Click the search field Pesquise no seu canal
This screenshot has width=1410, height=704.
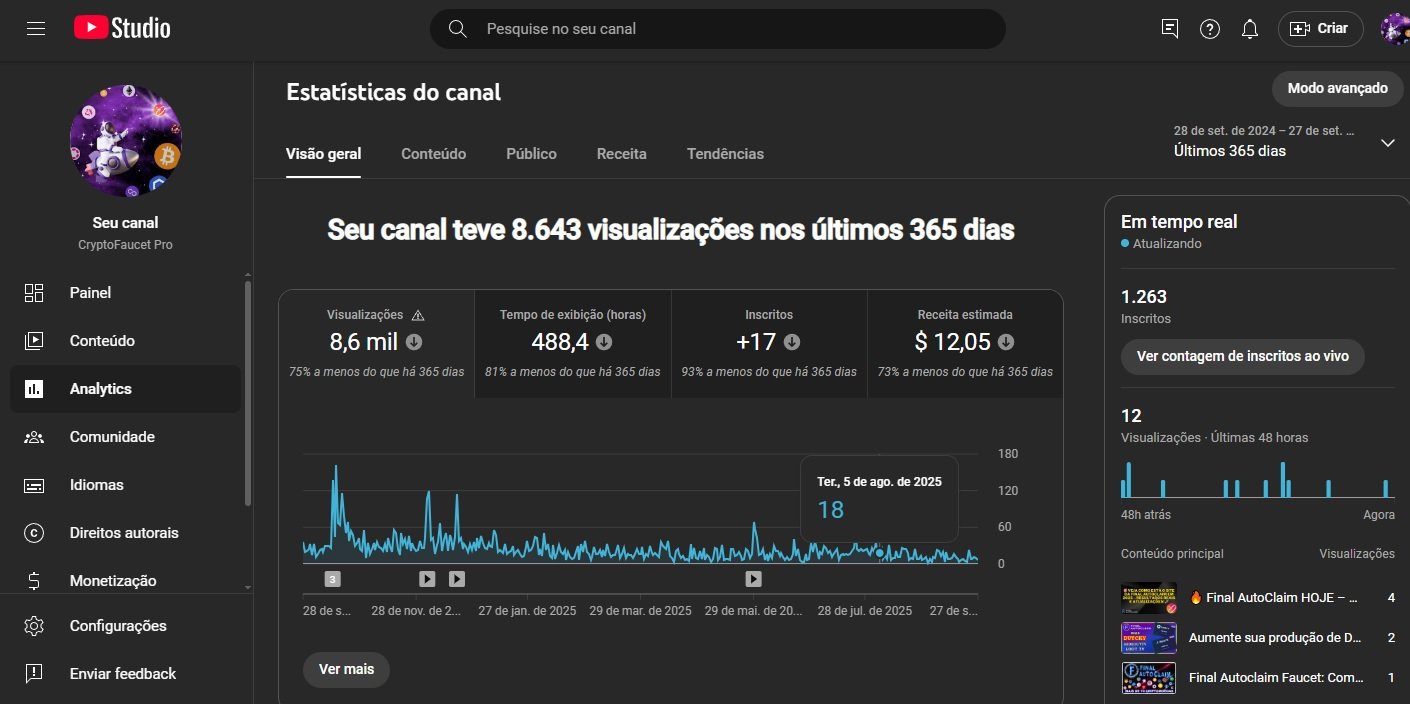(717, 29)
